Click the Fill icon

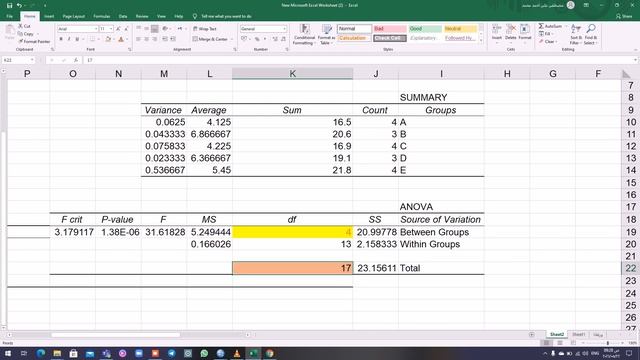pyautogui.click(x=541, y=34)
